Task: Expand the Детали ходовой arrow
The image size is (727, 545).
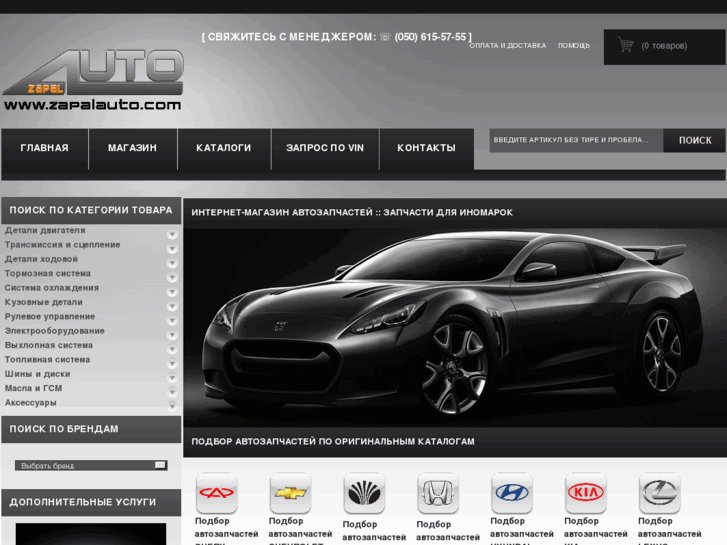Action: tap(172, 263)
